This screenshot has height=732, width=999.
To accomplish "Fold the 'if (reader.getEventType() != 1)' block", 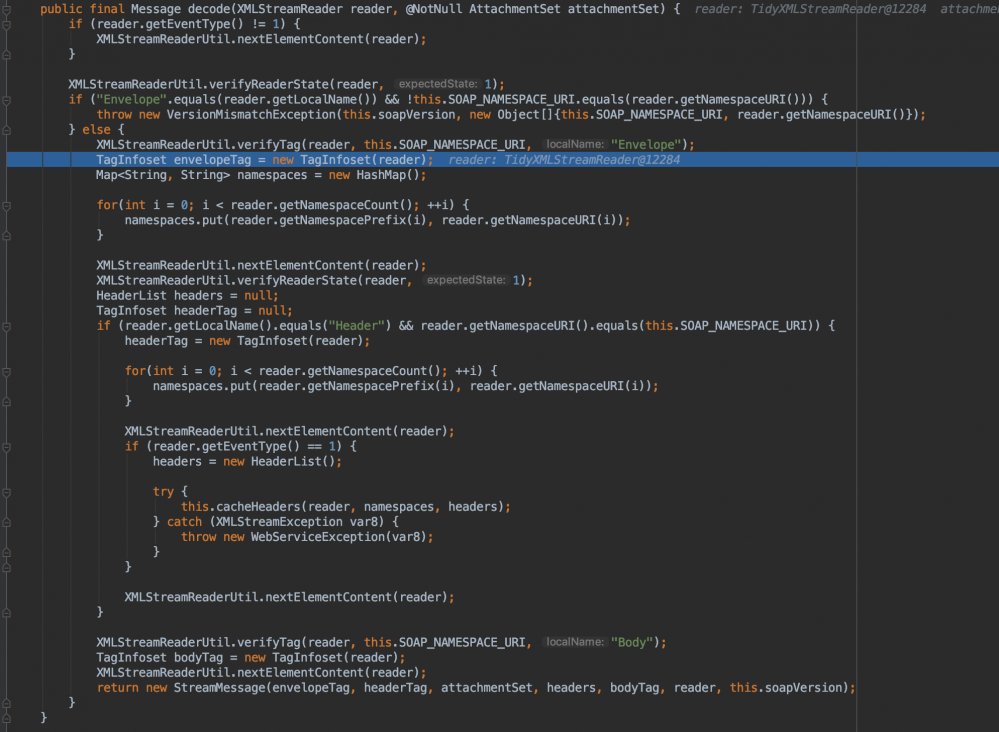I will (x=6, y=24).
